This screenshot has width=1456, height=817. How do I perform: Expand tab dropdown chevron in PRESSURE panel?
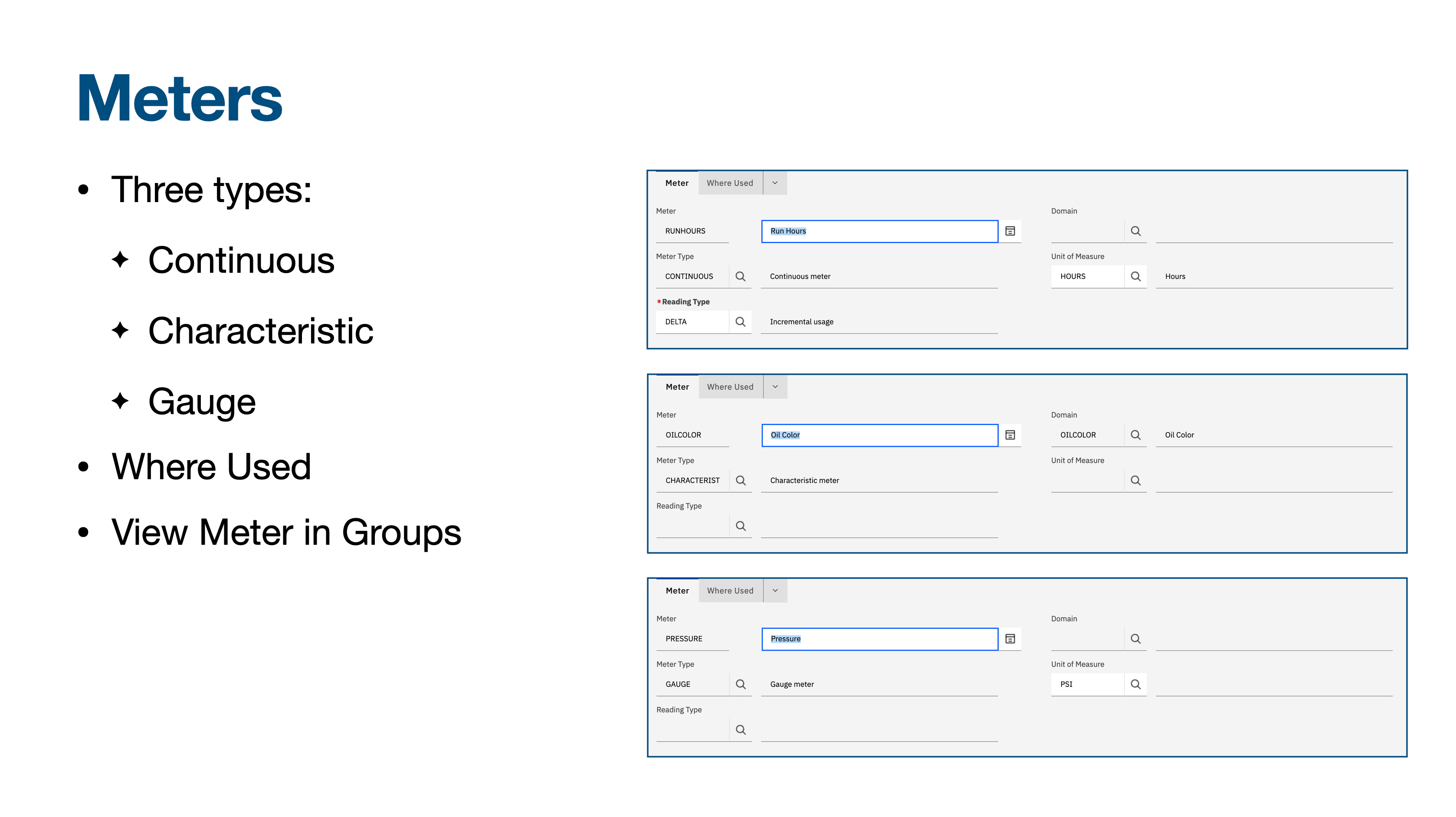775,591
